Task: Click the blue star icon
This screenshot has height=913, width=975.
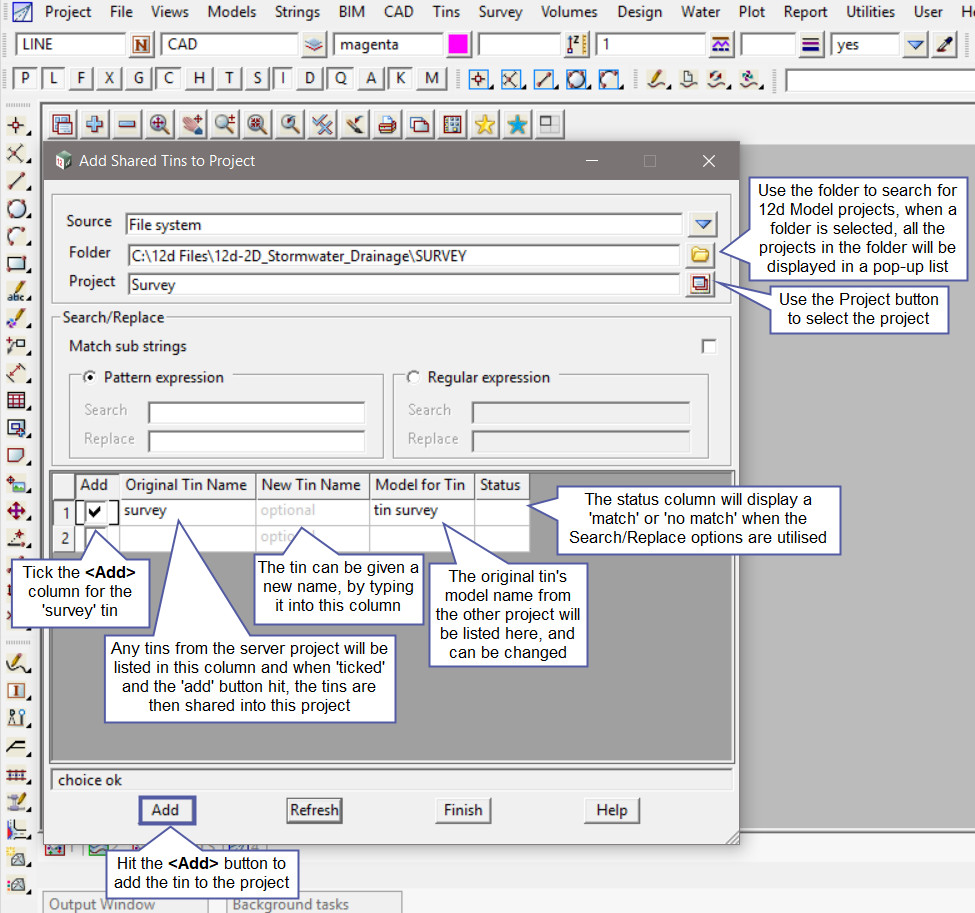Action: pyautogui.click(x=517, y=124)
